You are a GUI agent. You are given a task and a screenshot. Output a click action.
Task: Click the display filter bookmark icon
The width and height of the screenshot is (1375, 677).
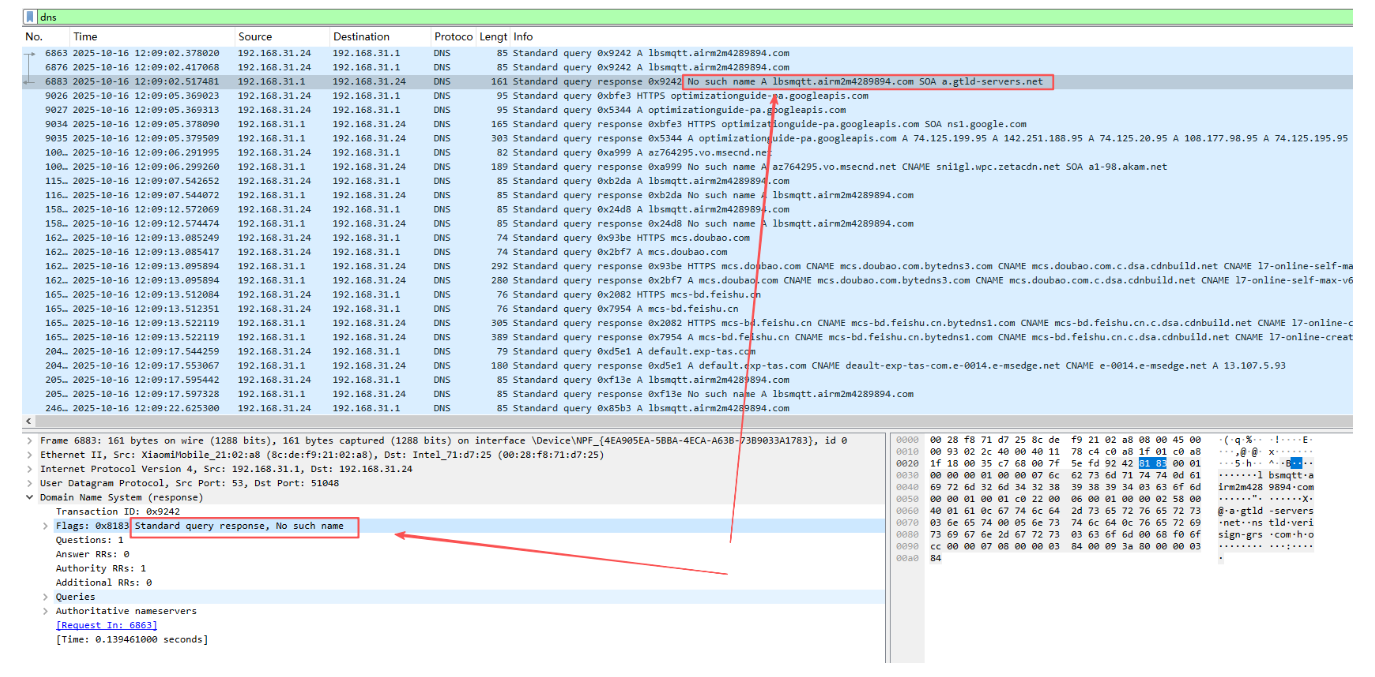click(31, 17)
